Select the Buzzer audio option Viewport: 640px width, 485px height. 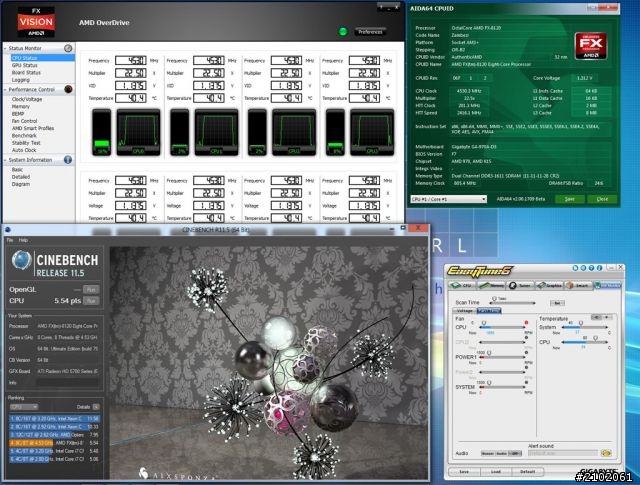[x=487, y=453]
